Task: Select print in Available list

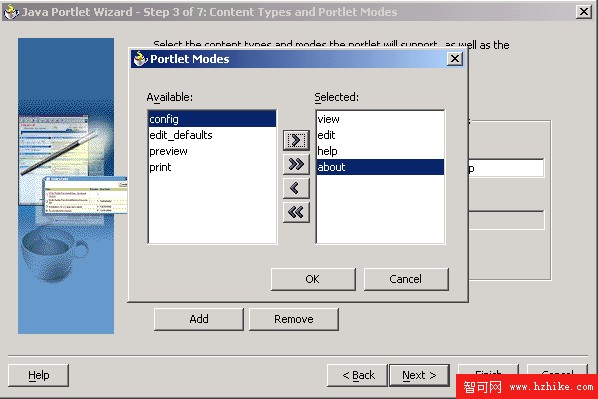Action: (x=212, y=167)
